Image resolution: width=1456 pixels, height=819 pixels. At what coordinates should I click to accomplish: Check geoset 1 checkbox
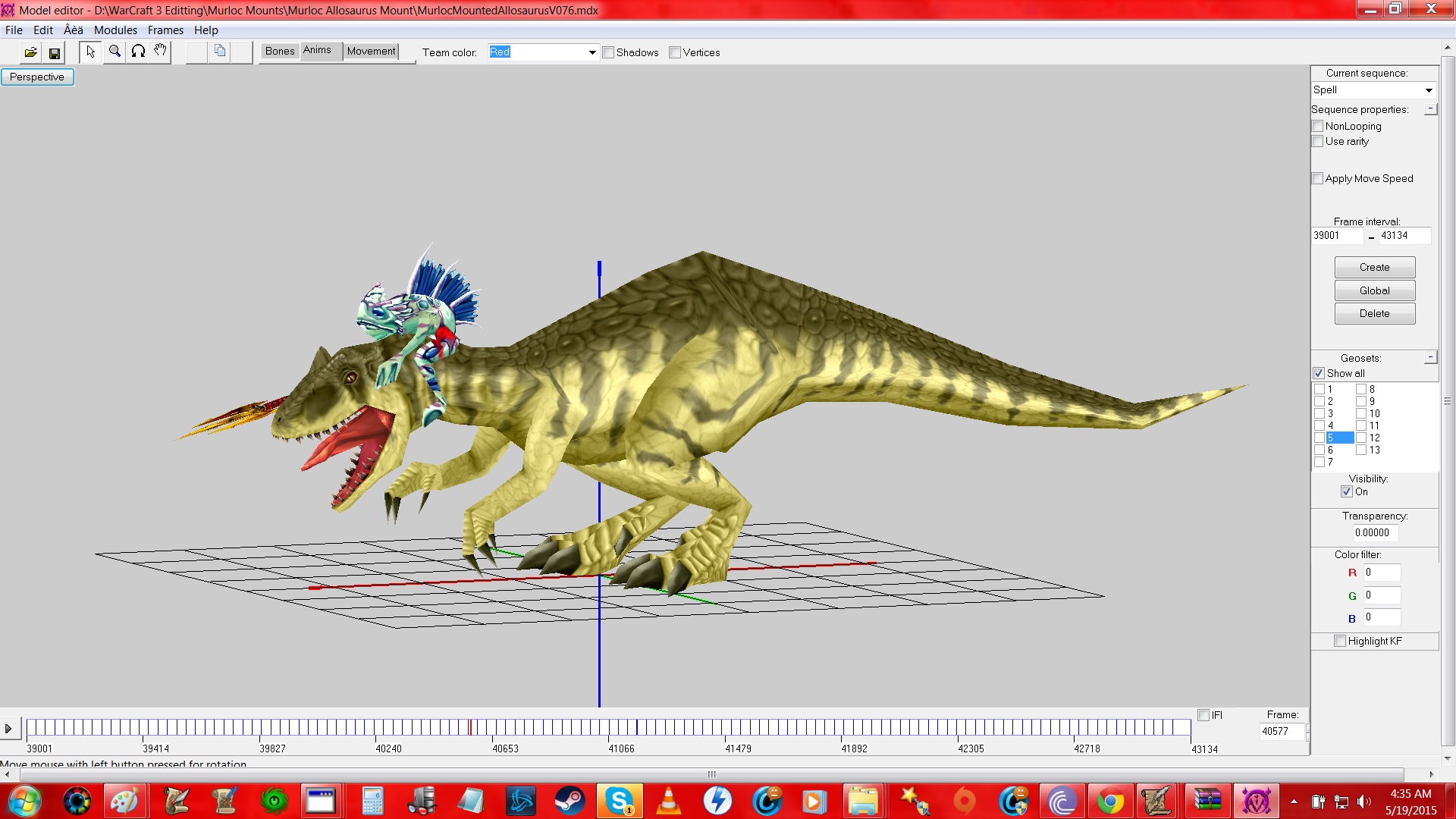(1319, 389)
